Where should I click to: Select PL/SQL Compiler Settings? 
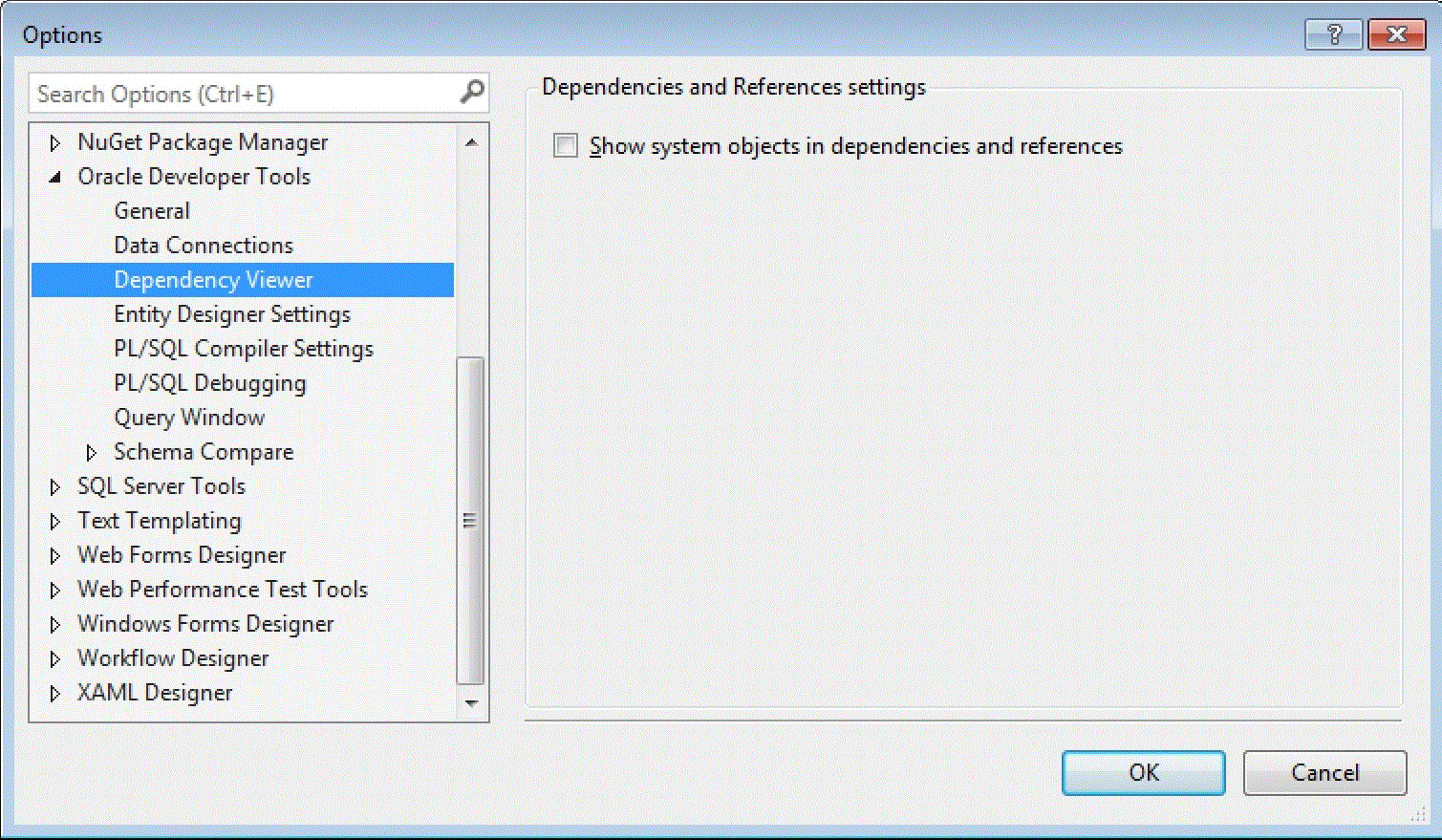(244, 348)
